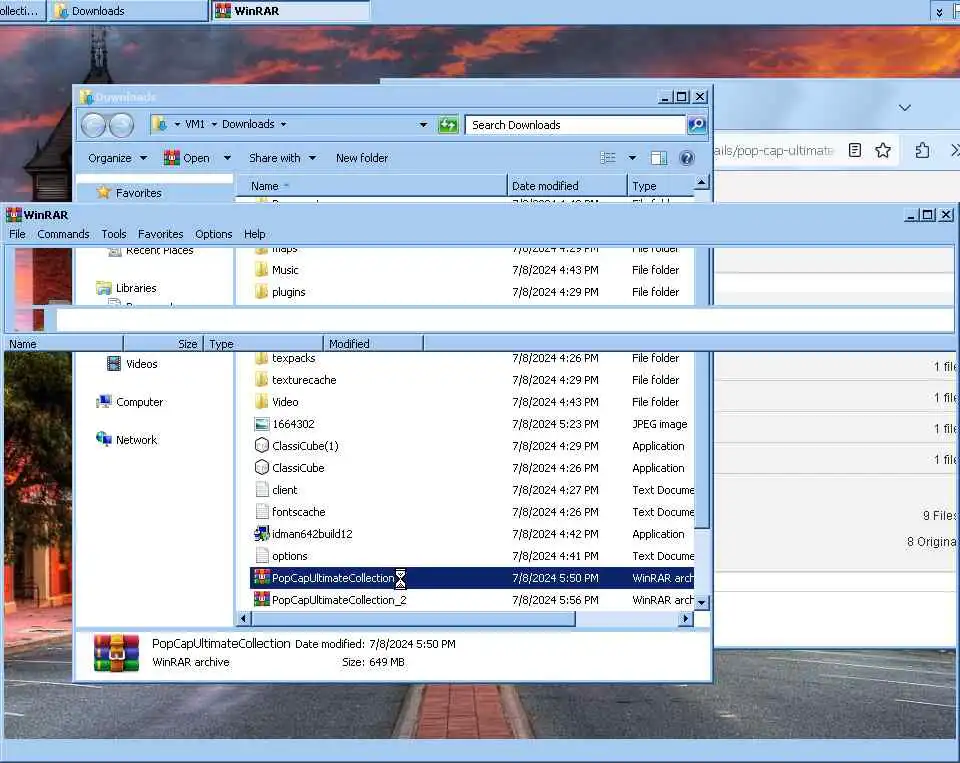Viewport: 960px width, 763px height.
Task: Select the ClassiCube application file
Action: [298, 468]
